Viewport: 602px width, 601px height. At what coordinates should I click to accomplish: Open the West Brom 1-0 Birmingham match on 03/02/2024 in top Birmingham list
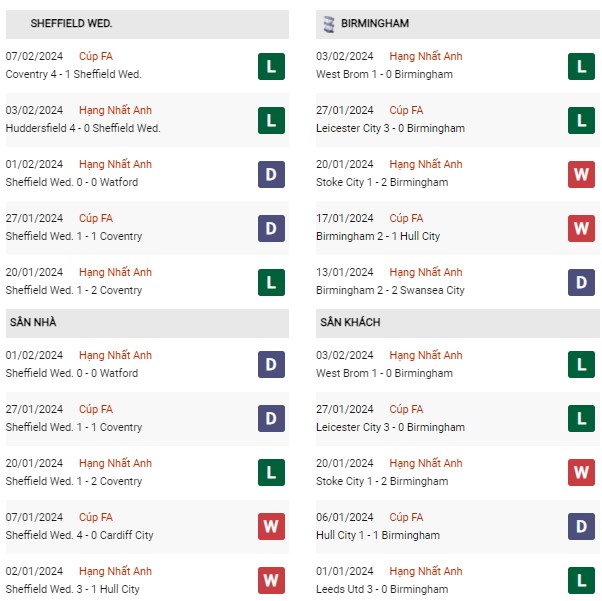point(384,74)
